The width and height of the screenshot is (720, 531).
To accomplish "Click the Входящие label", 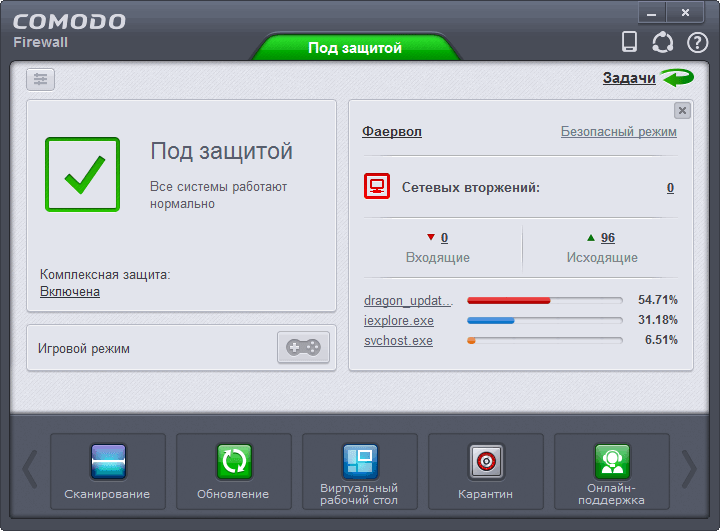I will [438, 257].
